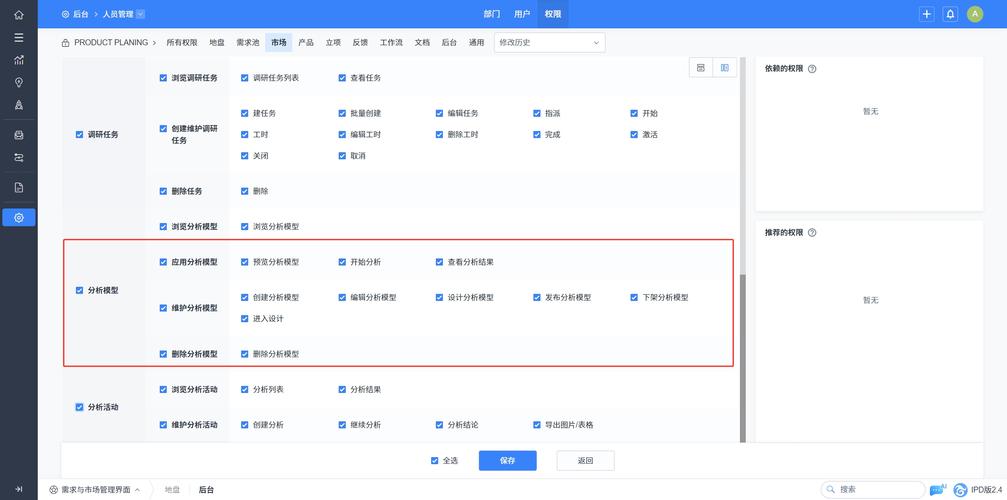This screenshot has height=500, width=1007.
Task: Open the settings gear sidebar icon
Action: pyautogui.click(x=19, y=218)
